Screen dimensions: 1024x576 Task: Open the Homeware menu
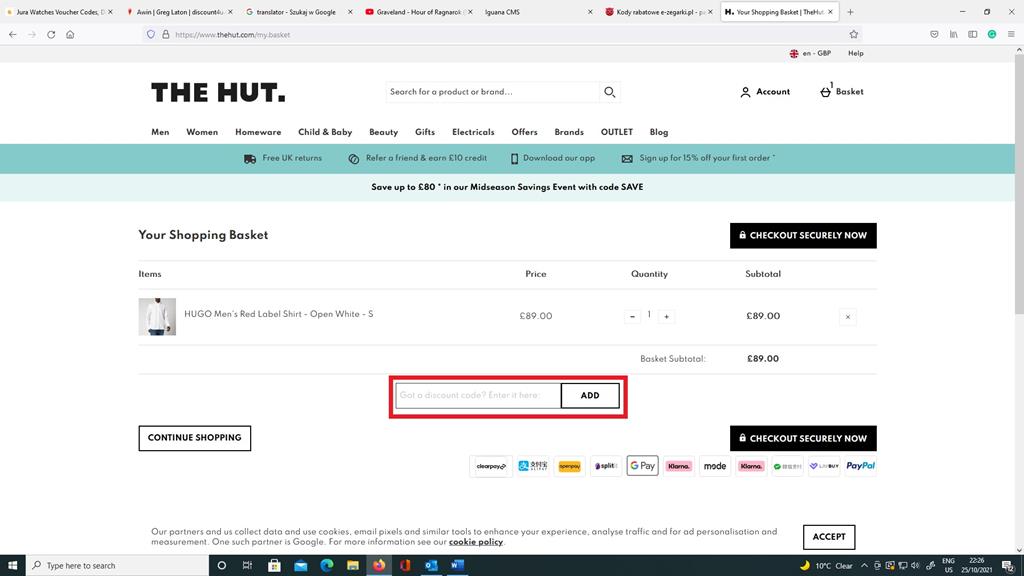[x=258, y=132]
